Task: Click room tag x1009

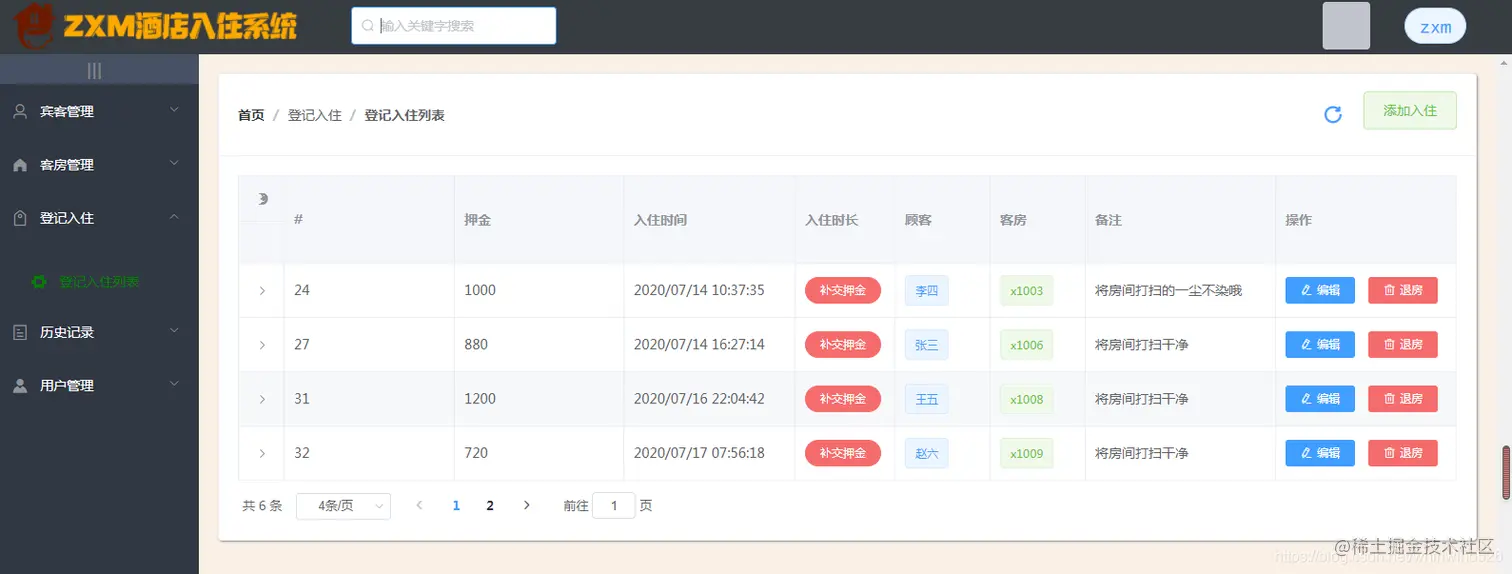Action: point(1026,453)
